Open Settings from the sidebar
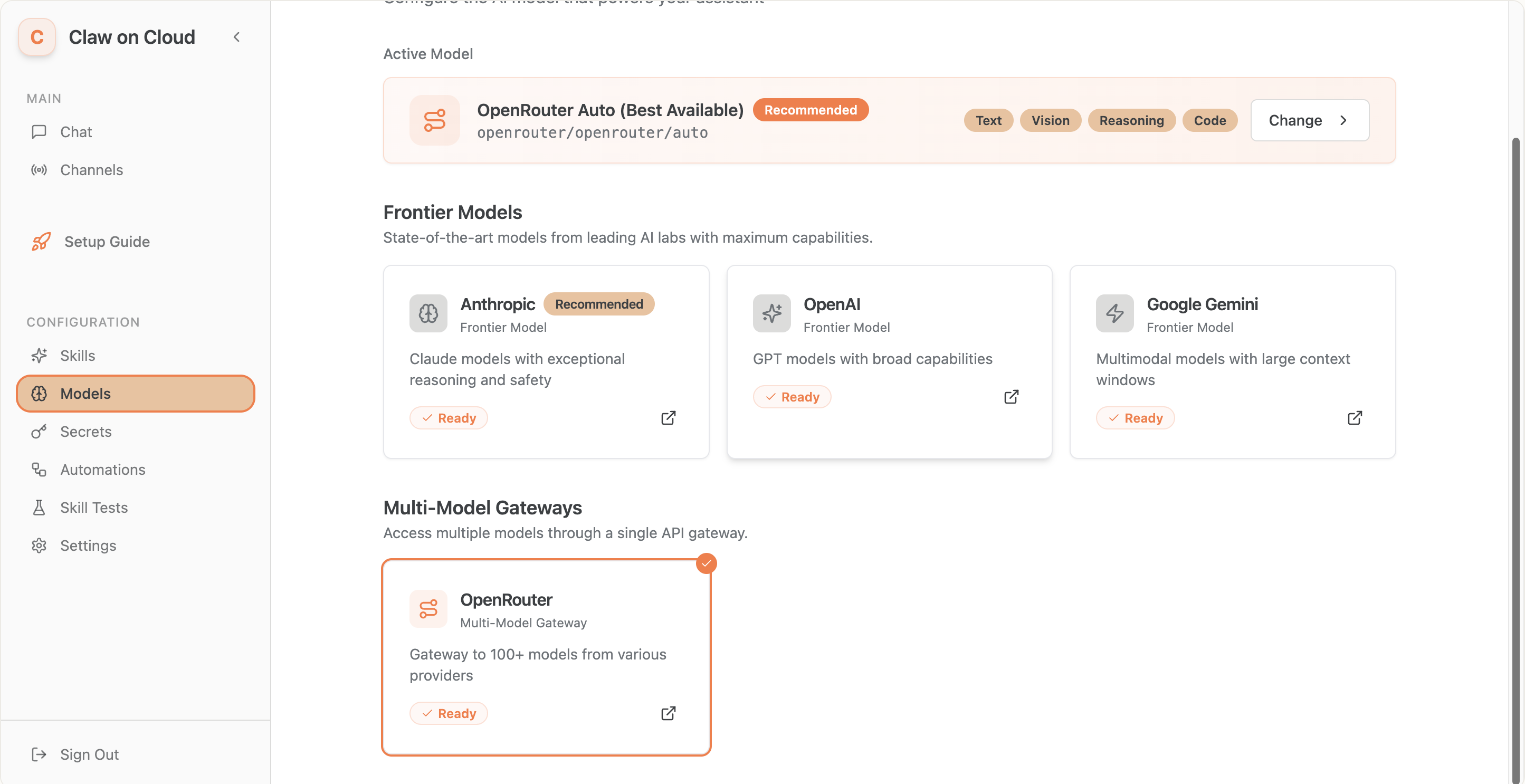The width and height of the screenshot is (1525, 784). (88, 545)
